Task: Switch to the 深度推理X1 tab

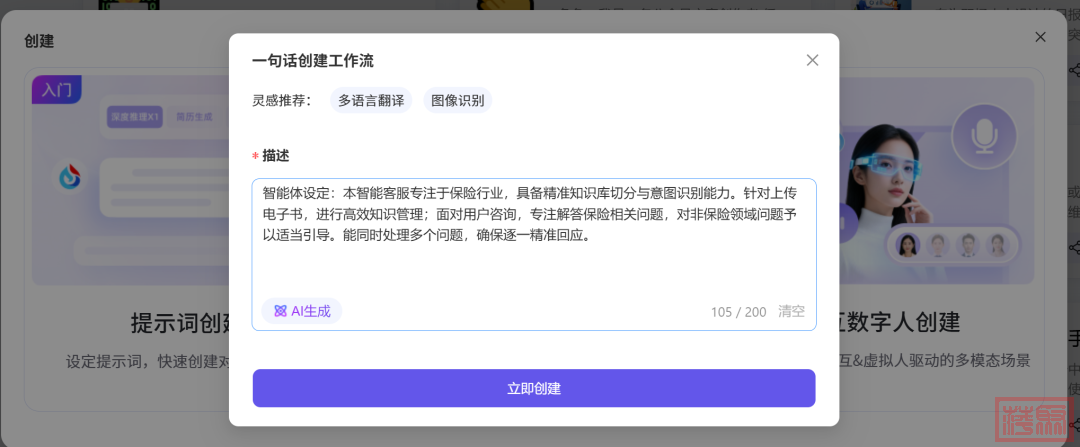Action: point(135,117)
